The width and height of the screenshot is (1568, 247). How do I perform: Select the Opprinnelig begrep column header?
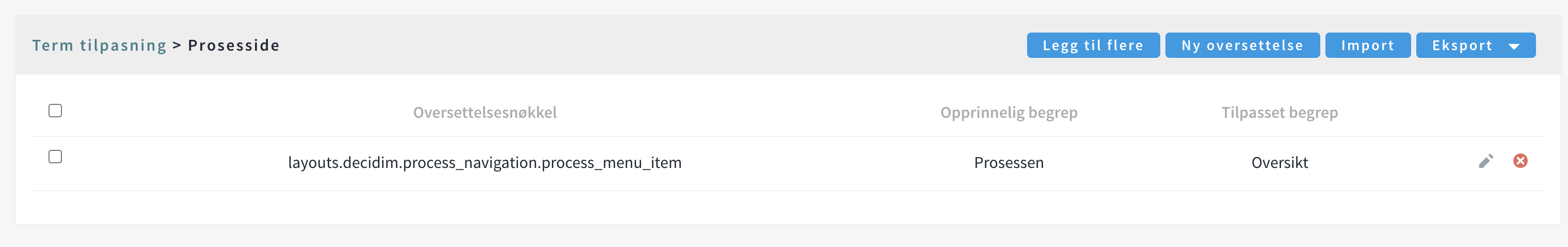[1009, 112]
